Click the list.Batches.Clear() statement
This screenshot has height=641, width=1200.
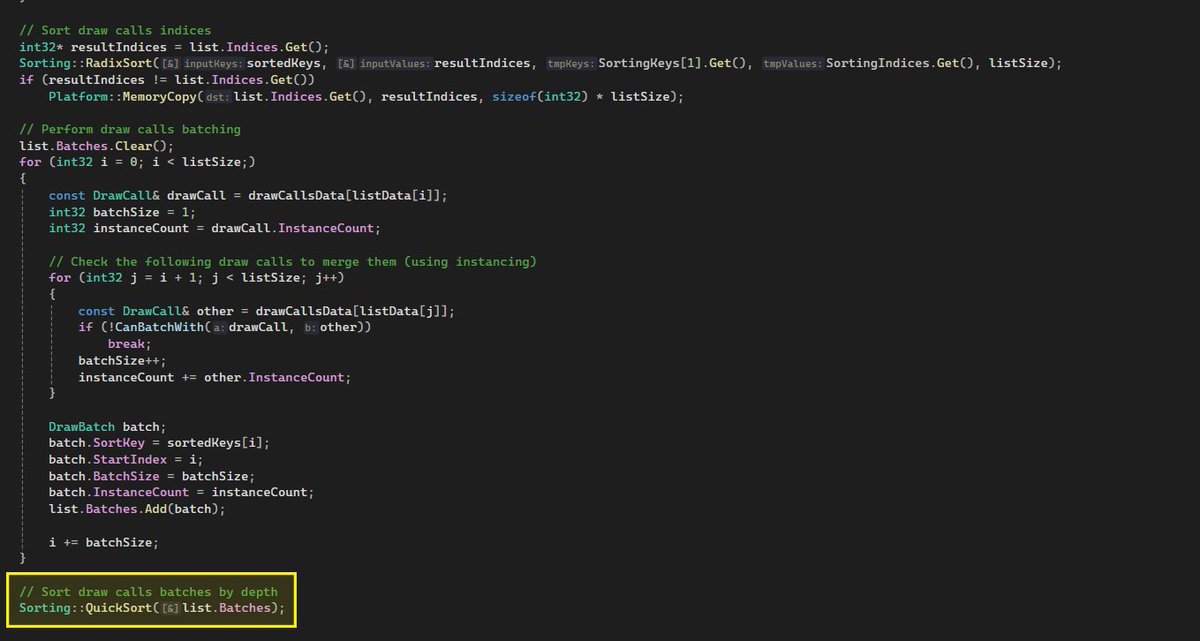coord(96,145)
